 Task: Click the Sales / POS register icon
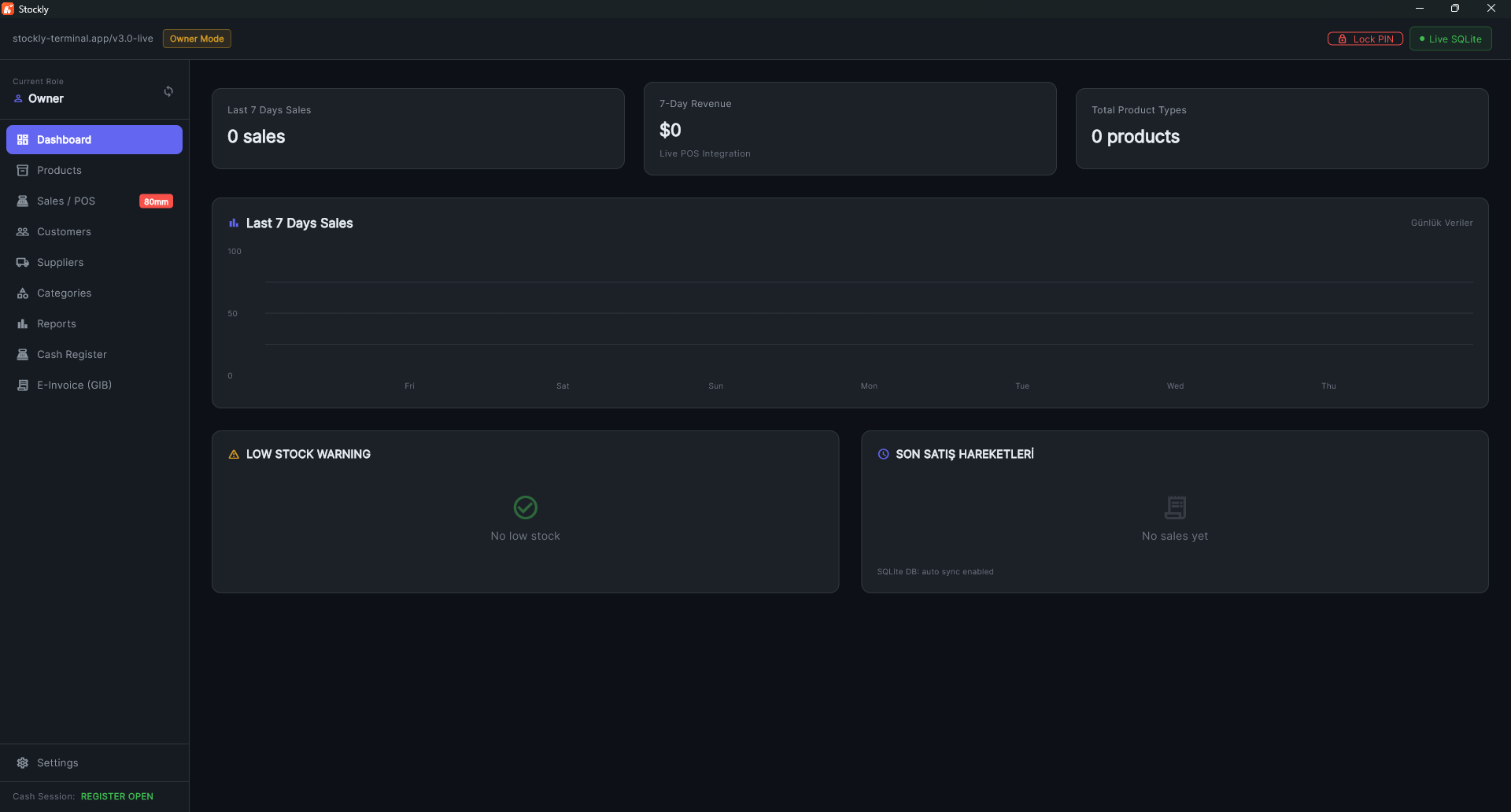coord(23,201)
